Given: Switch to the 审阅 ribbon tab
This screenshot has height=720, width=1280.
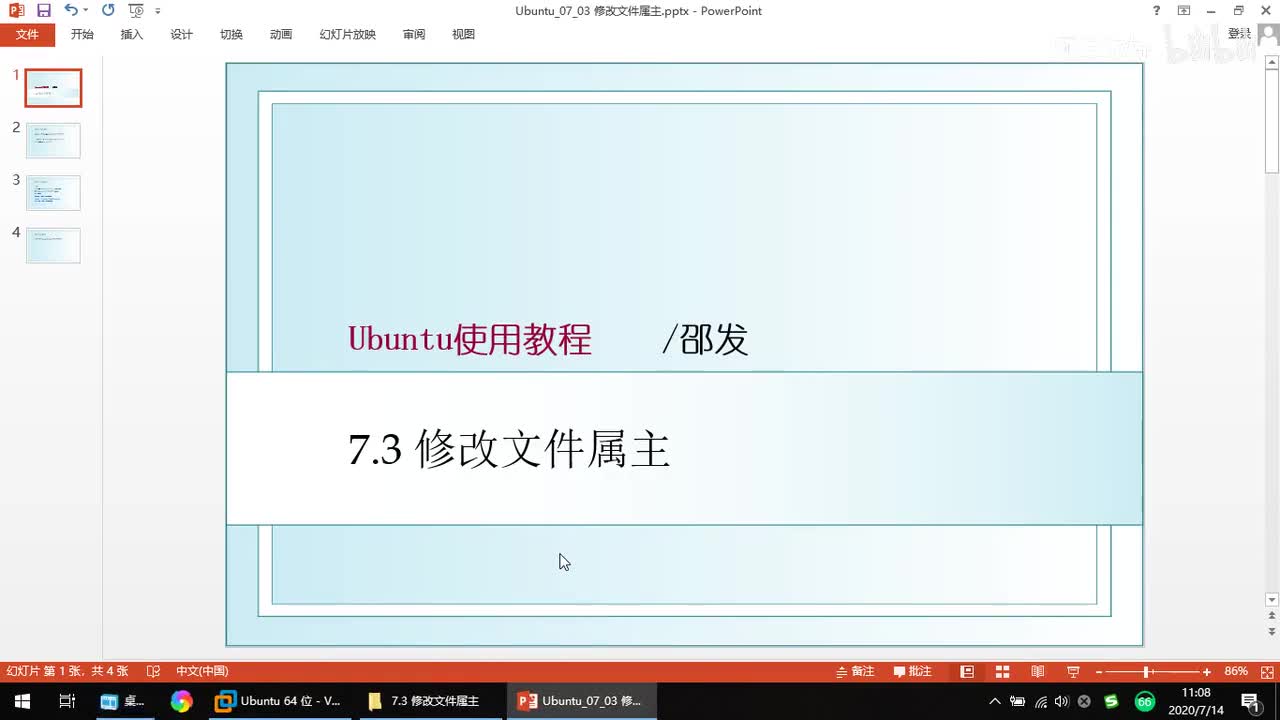Looking at the screenshot, I should pos(414,34).
